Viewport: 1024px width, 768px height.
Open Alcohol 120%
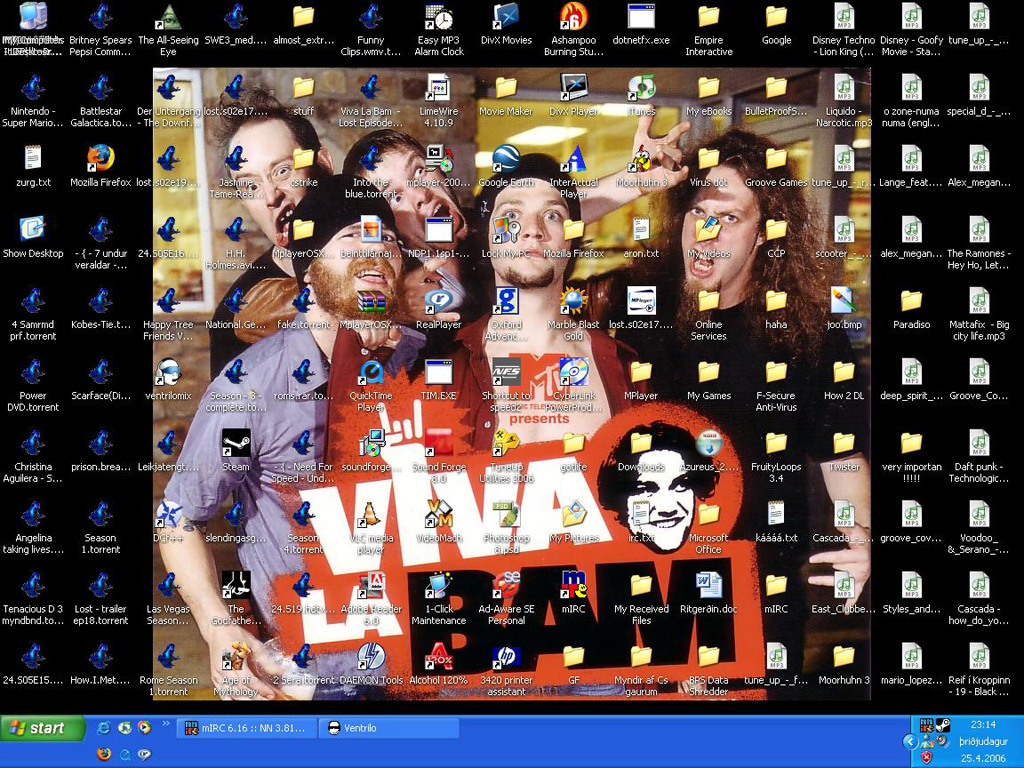[x=439, y=665]
